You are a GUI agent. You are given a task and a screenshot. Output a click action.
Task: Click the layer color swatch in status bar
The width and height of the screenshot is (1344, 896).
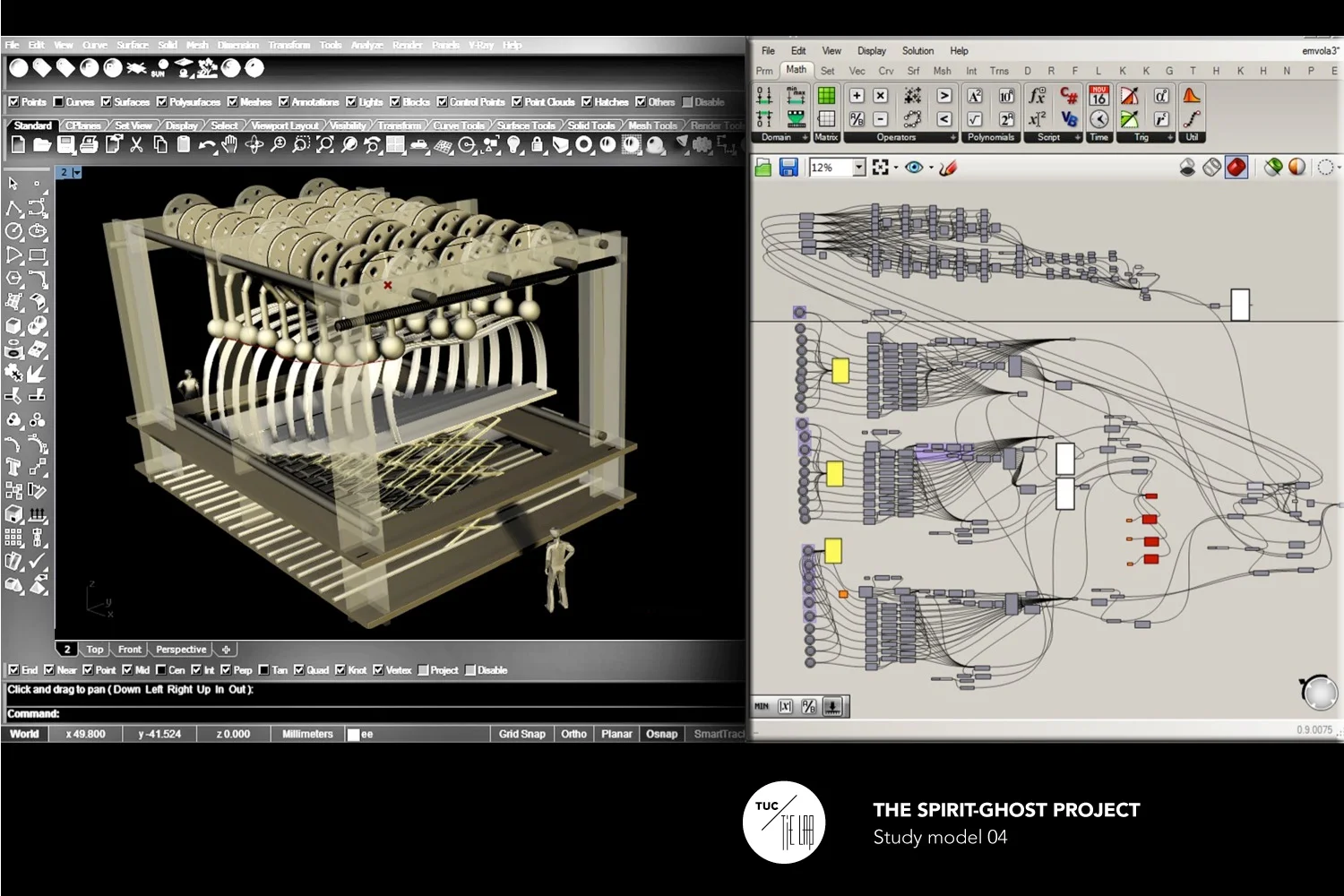(354, 735)
